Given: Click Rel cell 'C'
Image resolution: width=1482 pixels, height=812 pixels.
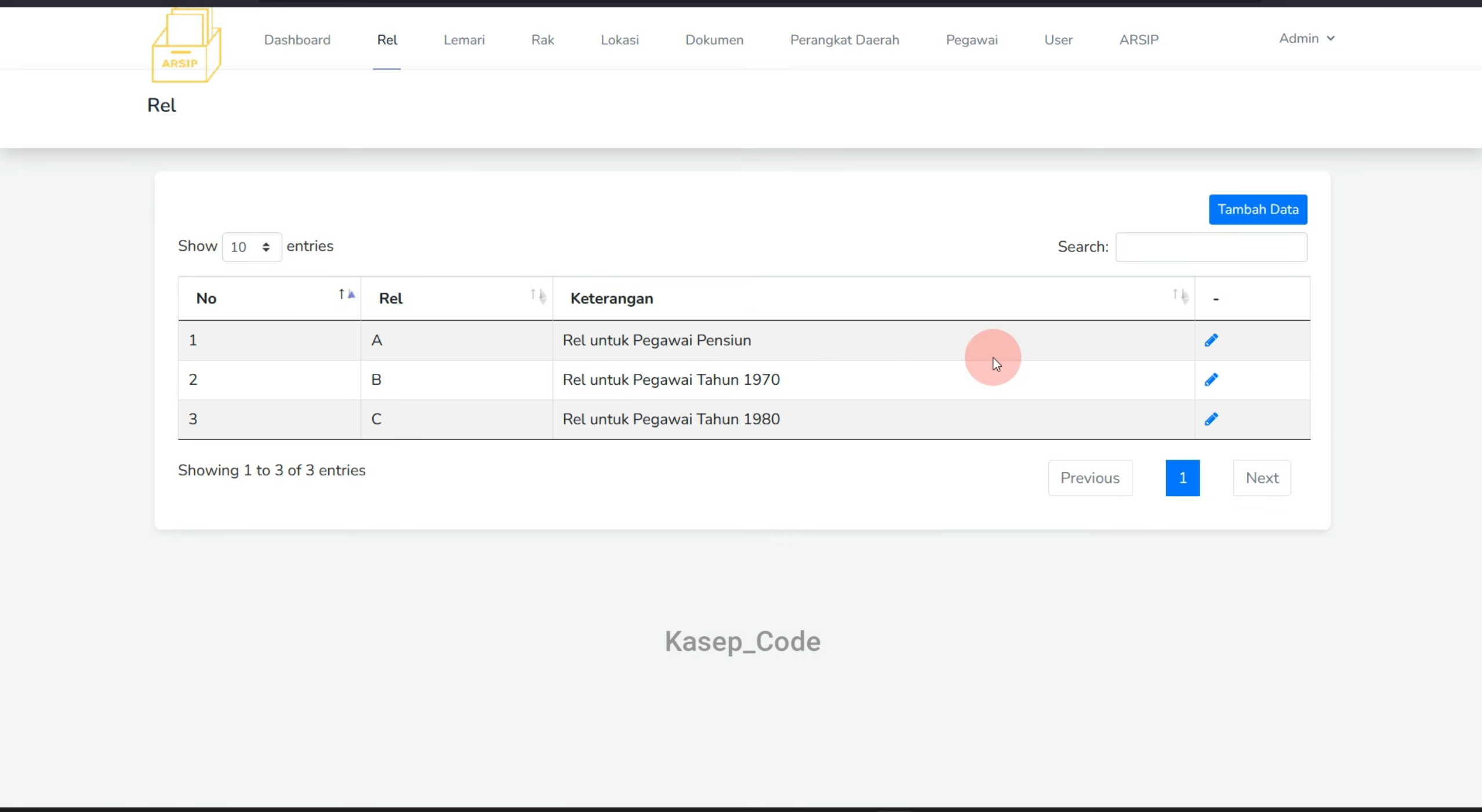Looking at the screenshot, I should (x=456, y=419).
